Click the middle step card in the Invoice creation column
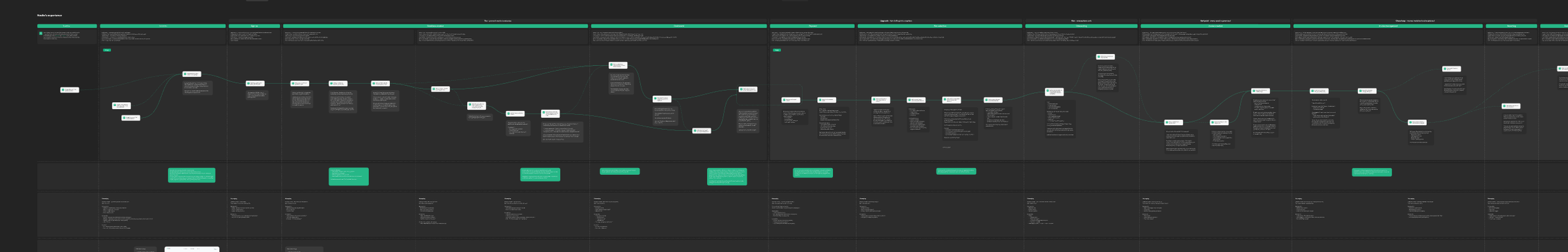The width and height of the screenshot is (1568, 252). pyautogui.click(x=1219, y=122)
